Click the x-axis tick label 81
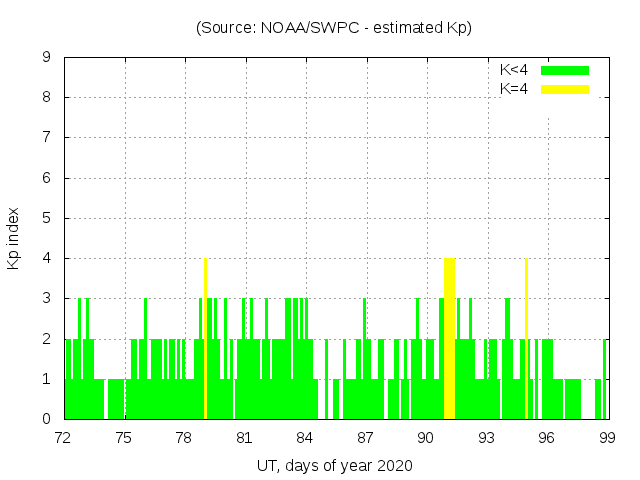This screenshot has width=640, height=480. (x=244, y=438)
